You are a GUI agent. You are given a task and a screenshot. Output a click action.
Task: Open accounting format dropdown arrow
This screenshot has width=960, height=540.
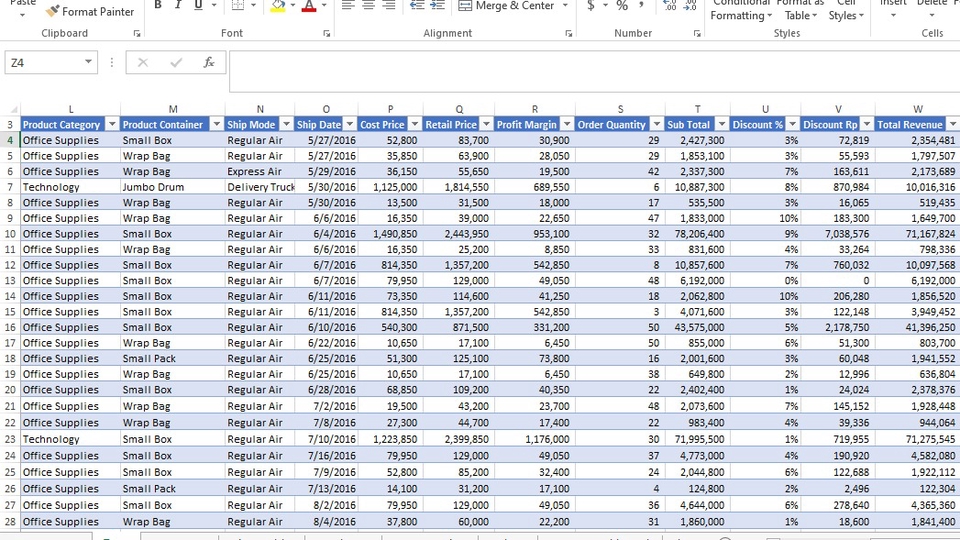click(605, 6)
